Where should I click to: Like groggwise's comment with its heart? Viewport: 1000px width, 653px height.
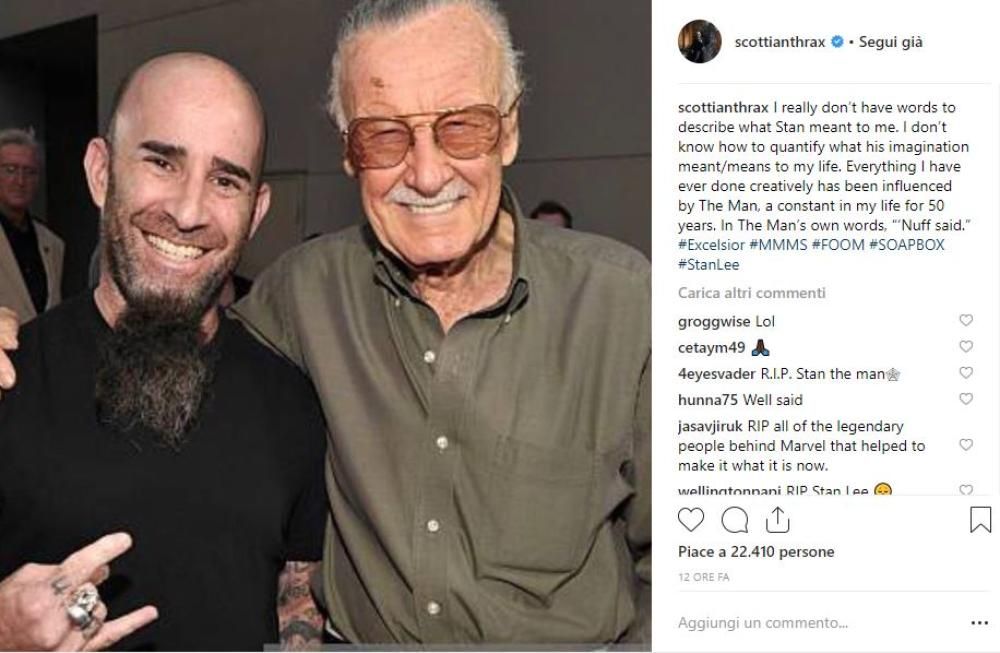(966, 321)
